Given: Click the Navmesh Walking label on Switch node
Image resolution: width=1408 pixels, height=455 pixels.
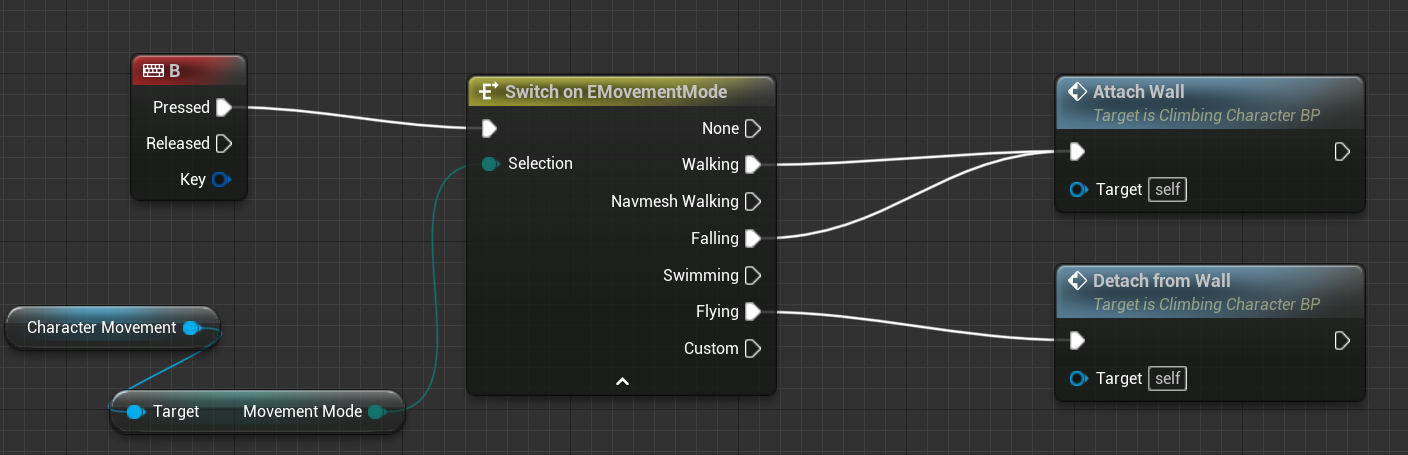Looking at the screenshot, I should 675,201.
